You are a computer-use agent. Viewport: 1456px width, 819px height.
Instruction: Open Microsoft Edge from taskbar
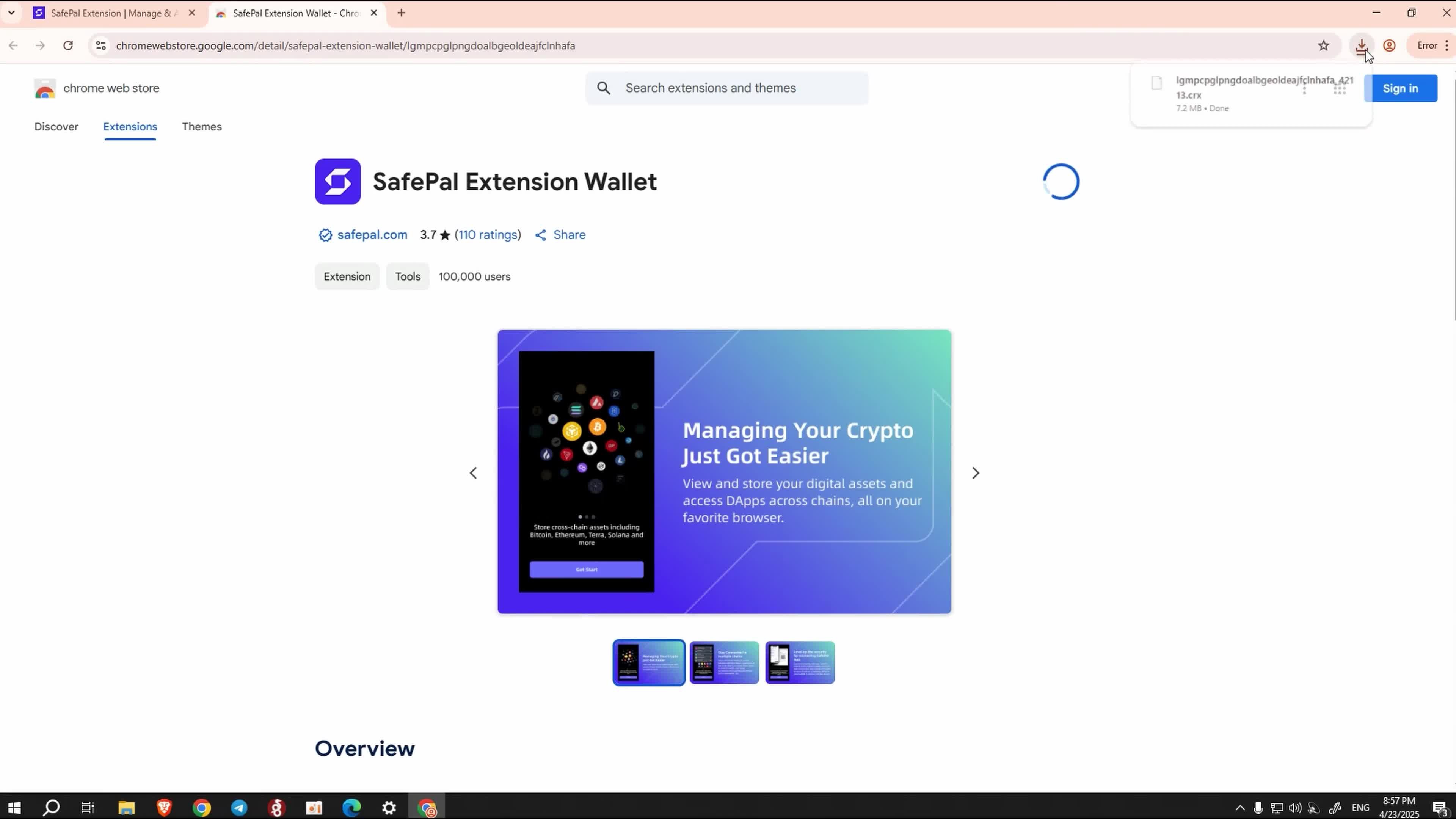(x=351, y=807)
